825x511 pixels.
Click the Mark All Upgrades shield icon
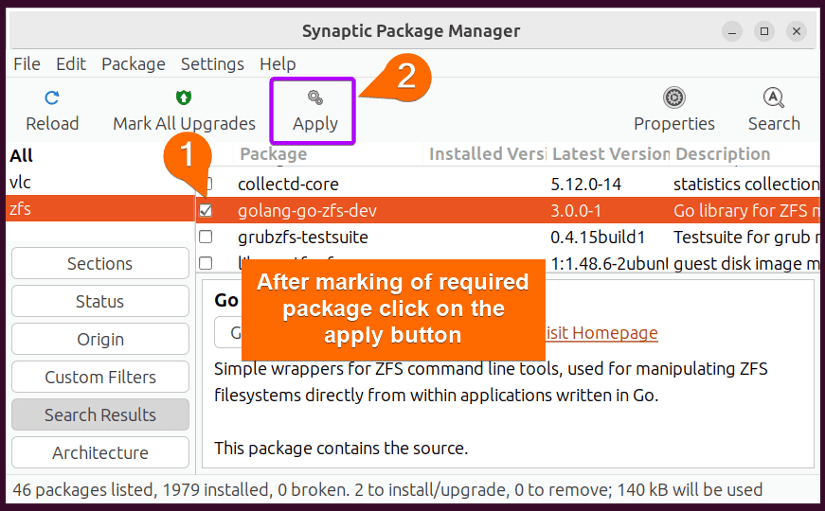(x=184, y=97)
